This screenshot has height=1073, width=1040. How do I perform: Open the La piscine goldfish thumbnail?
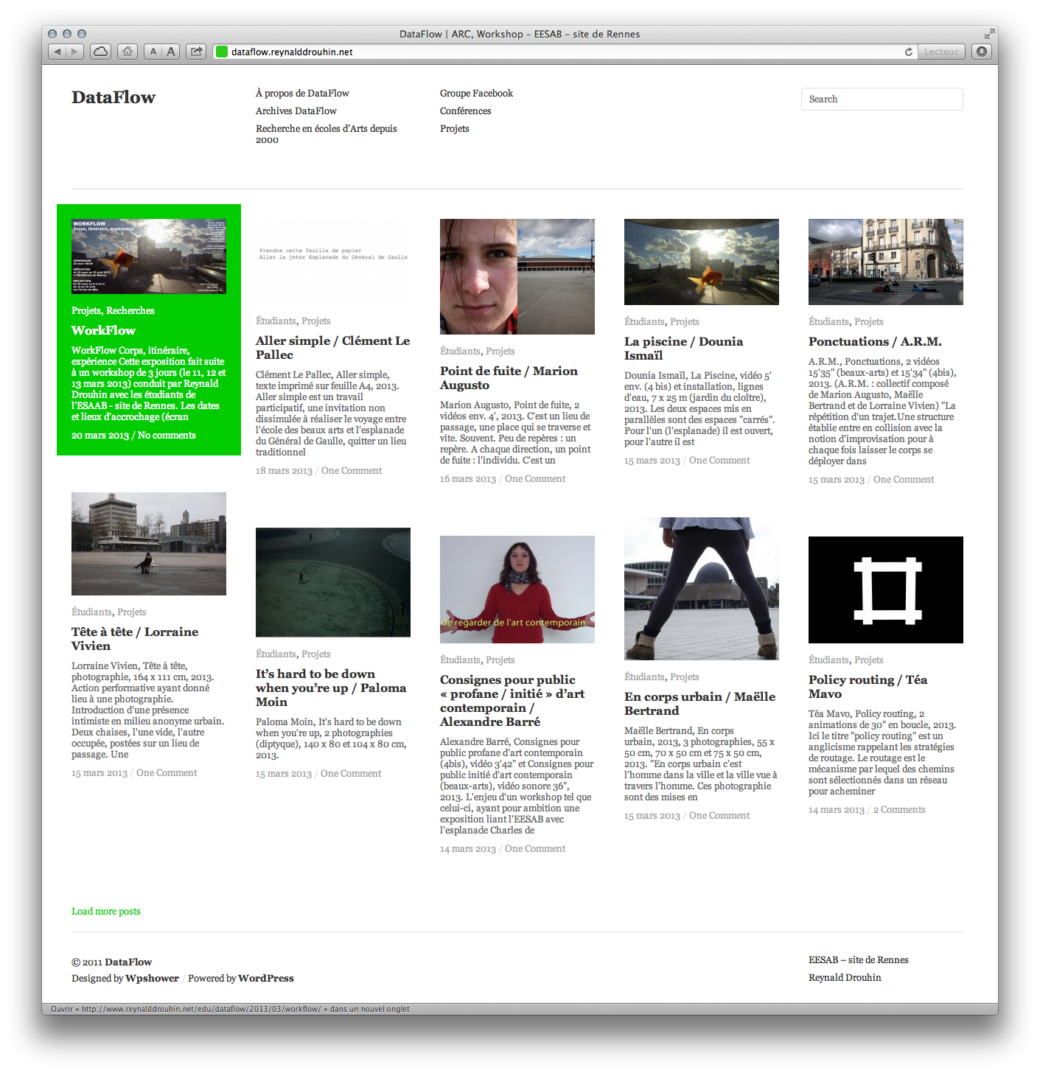pyautogui.click(x=701, y=261)
